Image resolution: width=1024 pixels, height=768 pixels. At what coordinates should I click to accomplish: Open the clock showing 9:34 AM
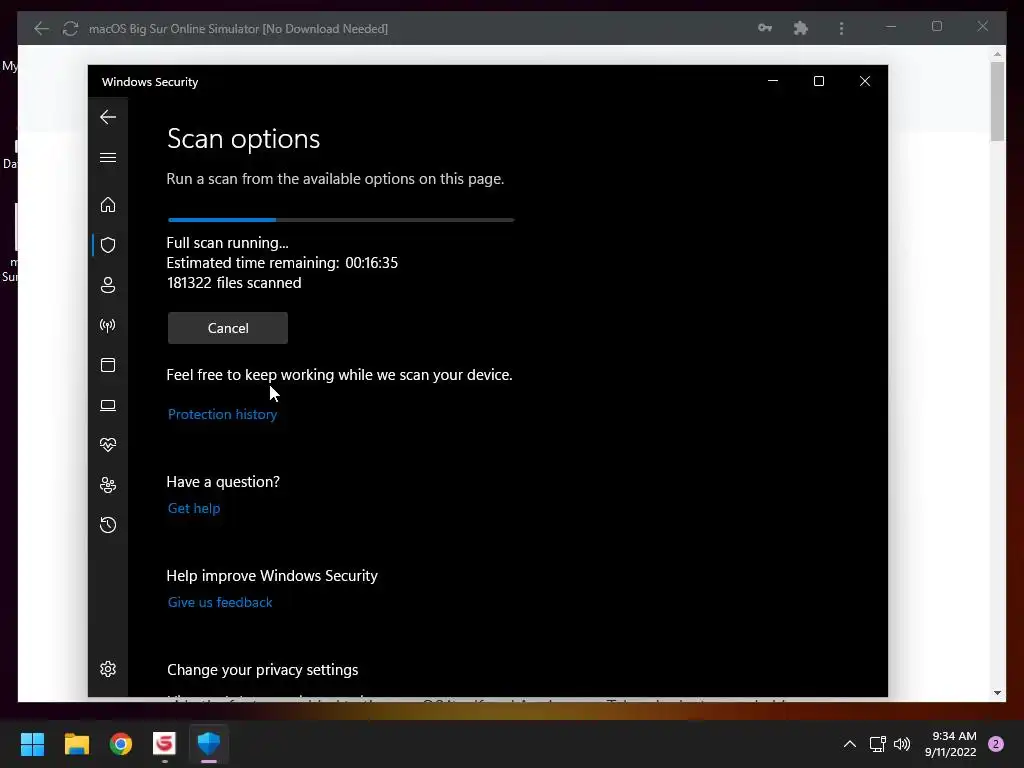951,744
